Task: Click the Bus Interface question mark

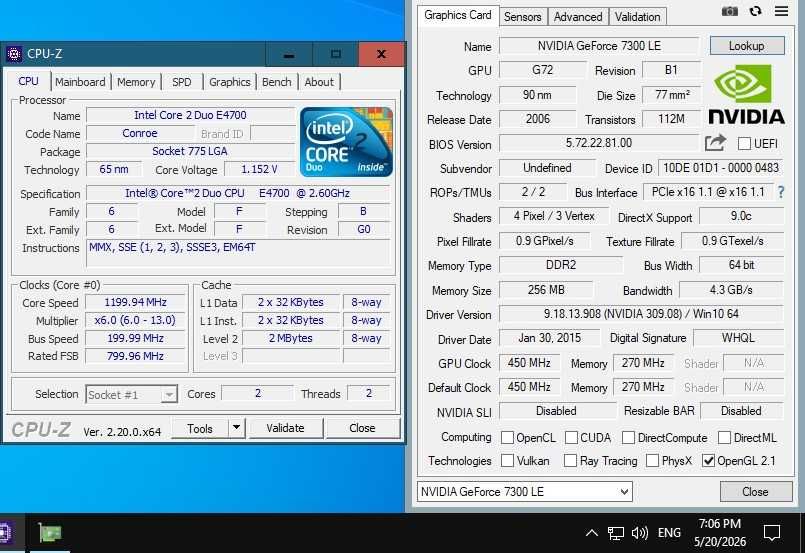Action: 781,193
